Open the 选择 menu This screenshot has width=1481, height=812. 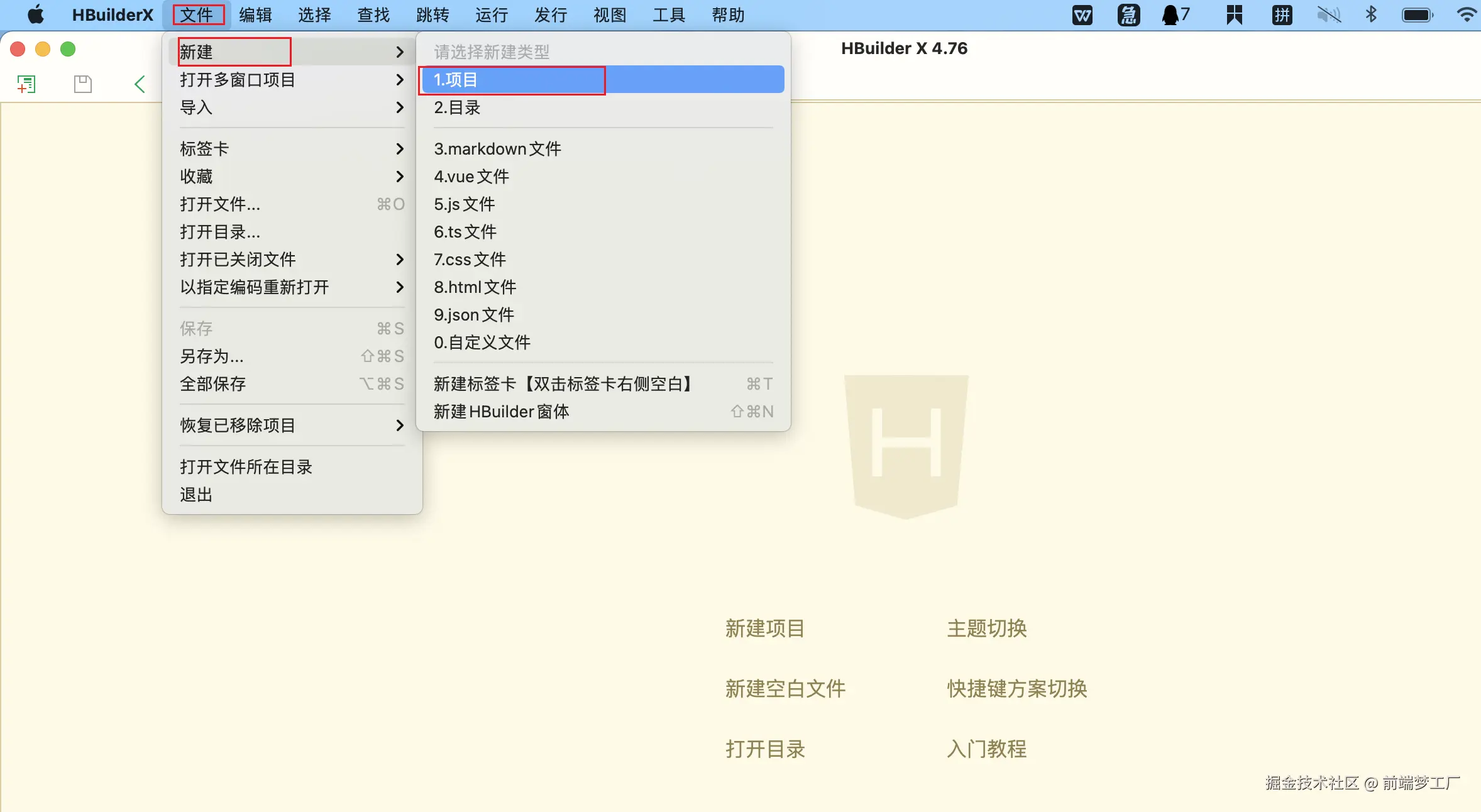click(314, 14)
